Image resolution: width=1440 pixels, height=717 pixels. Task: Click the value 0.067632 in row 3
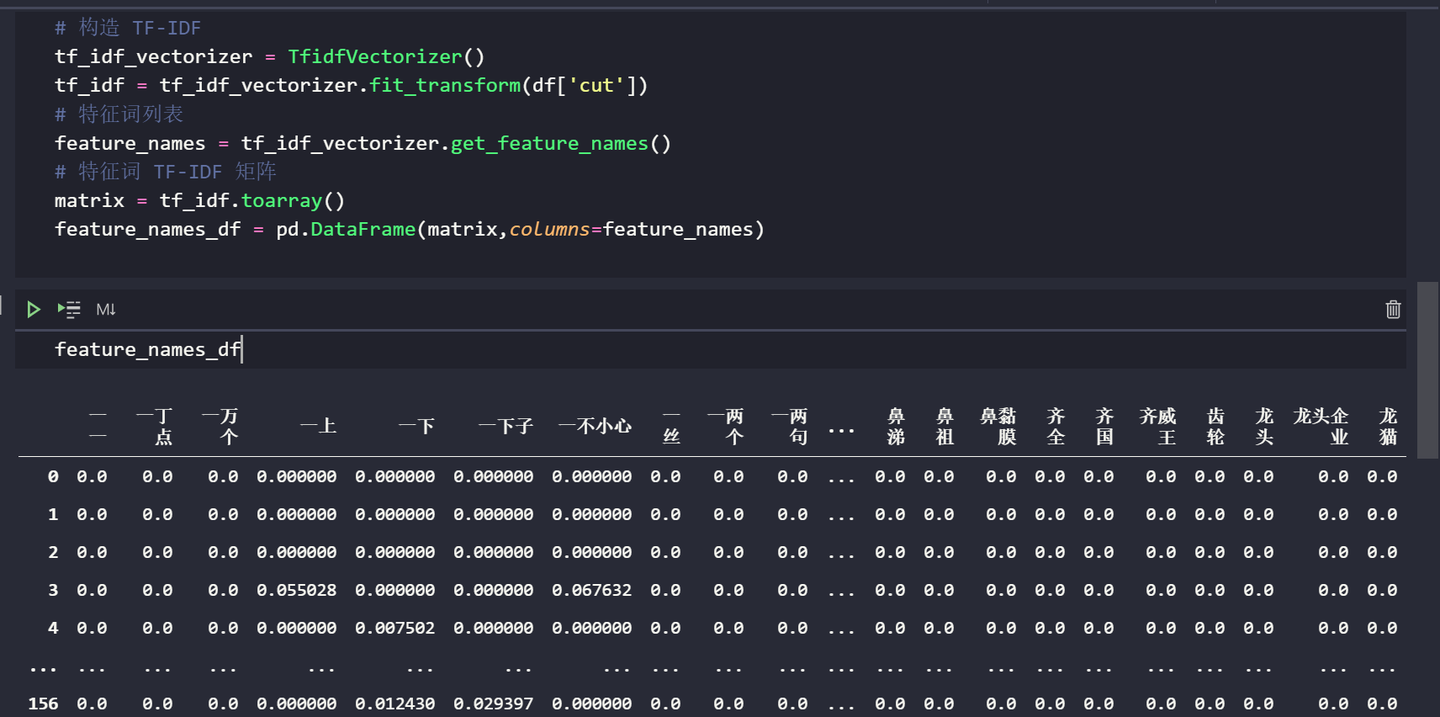(592, 590)
